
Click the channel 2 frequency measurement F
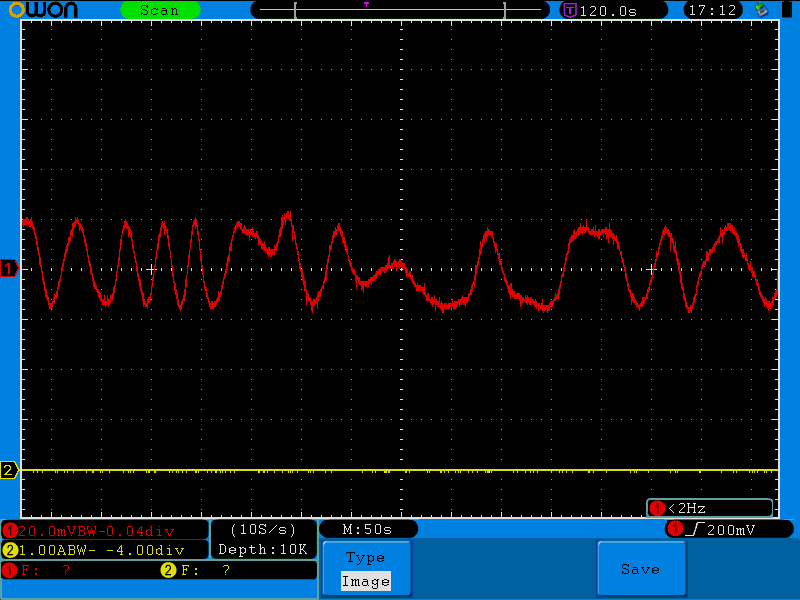[198, 570]
